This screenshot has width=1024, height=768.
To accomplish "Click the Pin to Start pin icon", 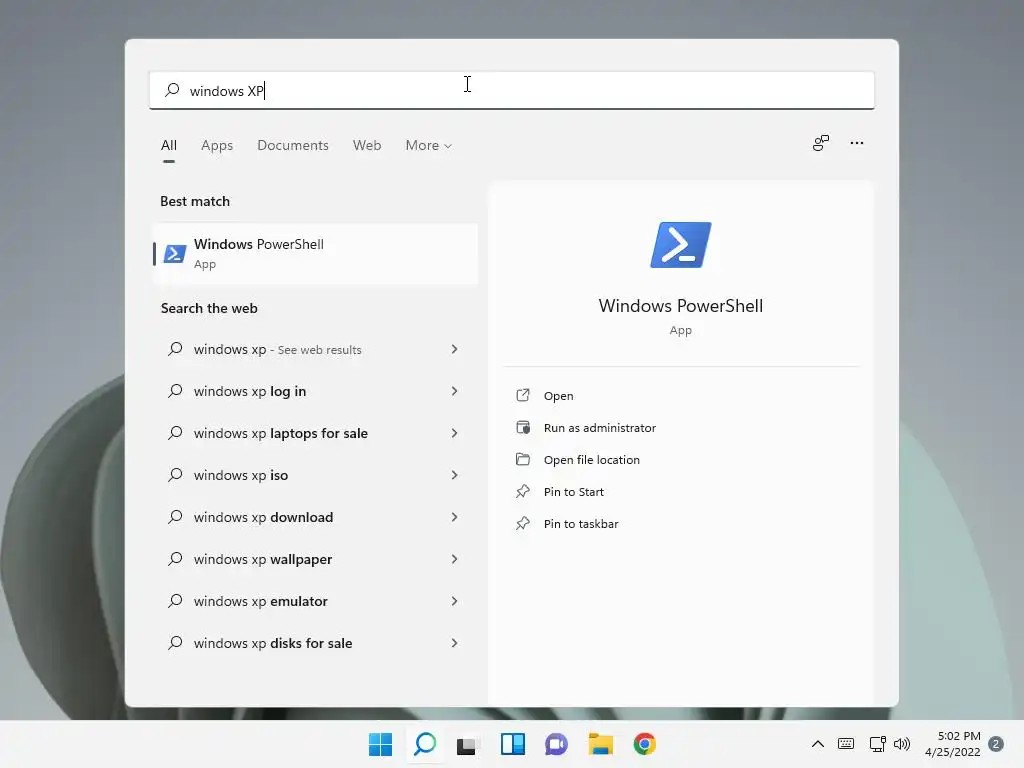I will click(x=523, y=491).
